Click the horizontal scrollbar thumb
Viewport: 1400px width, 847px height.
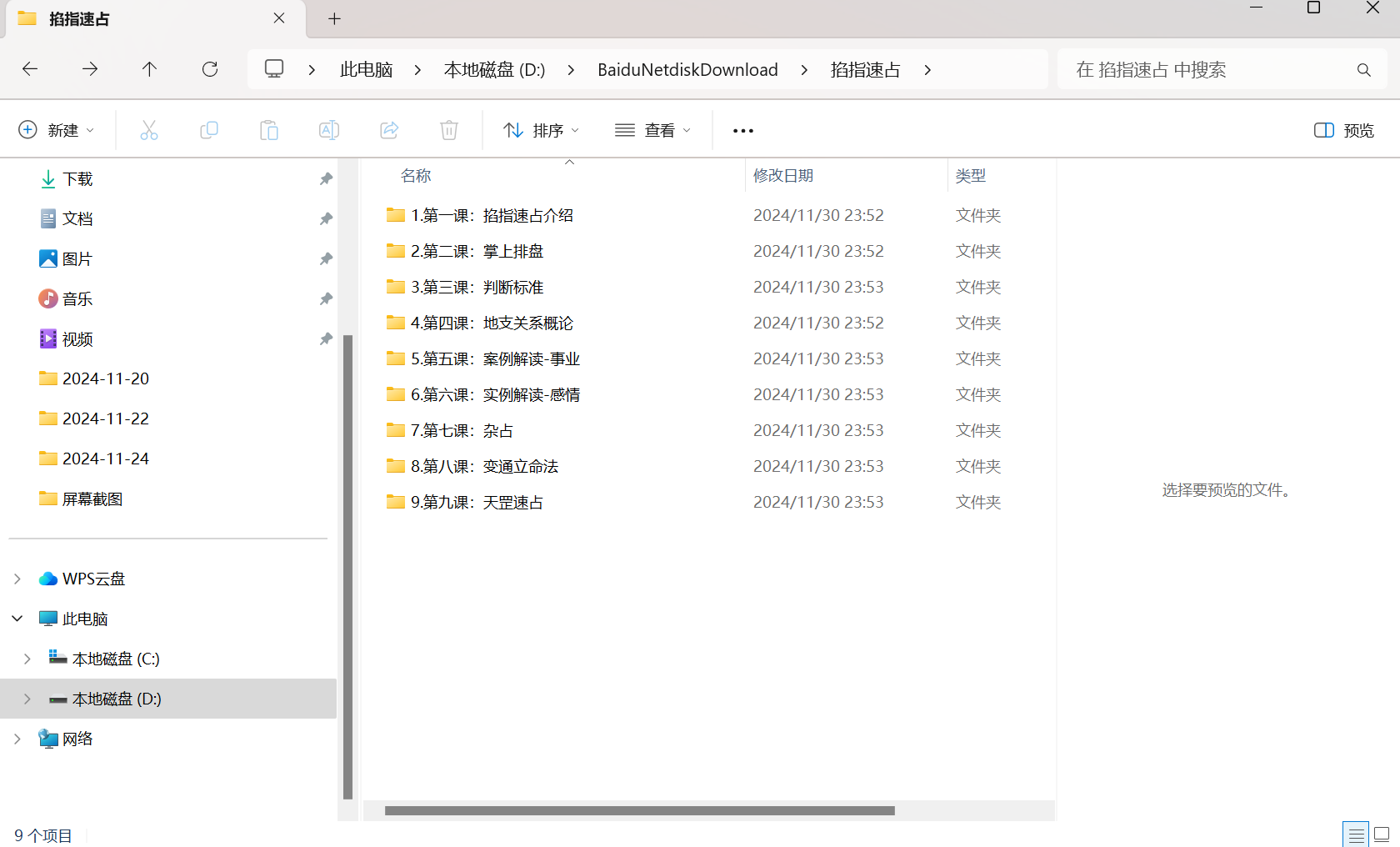pyautogui.click(x=640, y=810)
